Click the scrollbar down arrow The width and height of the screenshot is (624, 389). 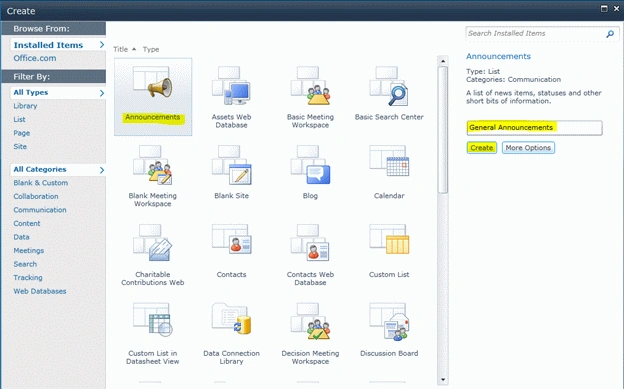point(443,380)
